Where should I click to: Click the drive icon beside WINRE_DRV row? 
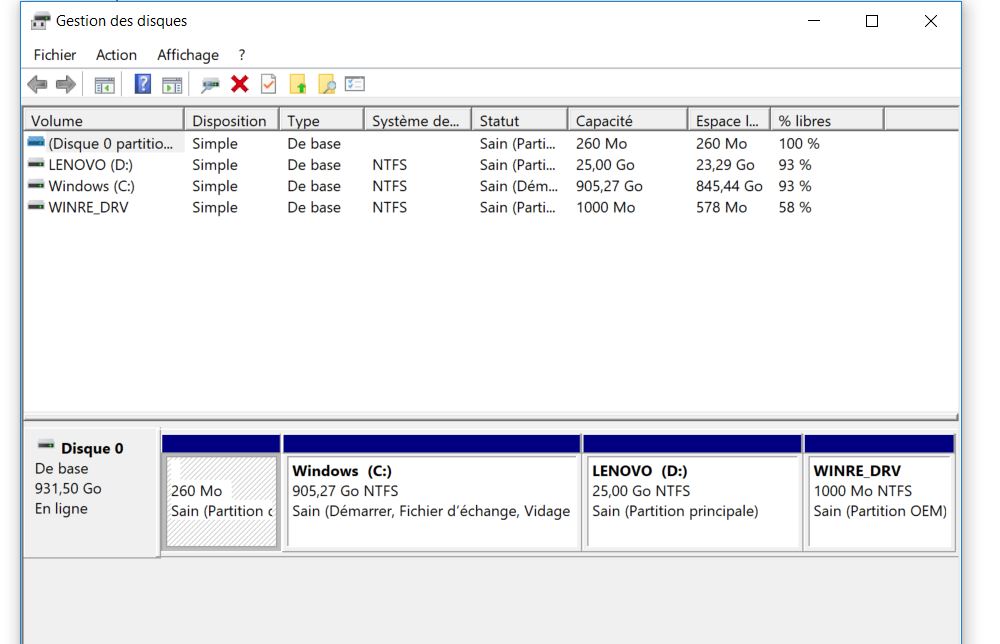(36, 207)
